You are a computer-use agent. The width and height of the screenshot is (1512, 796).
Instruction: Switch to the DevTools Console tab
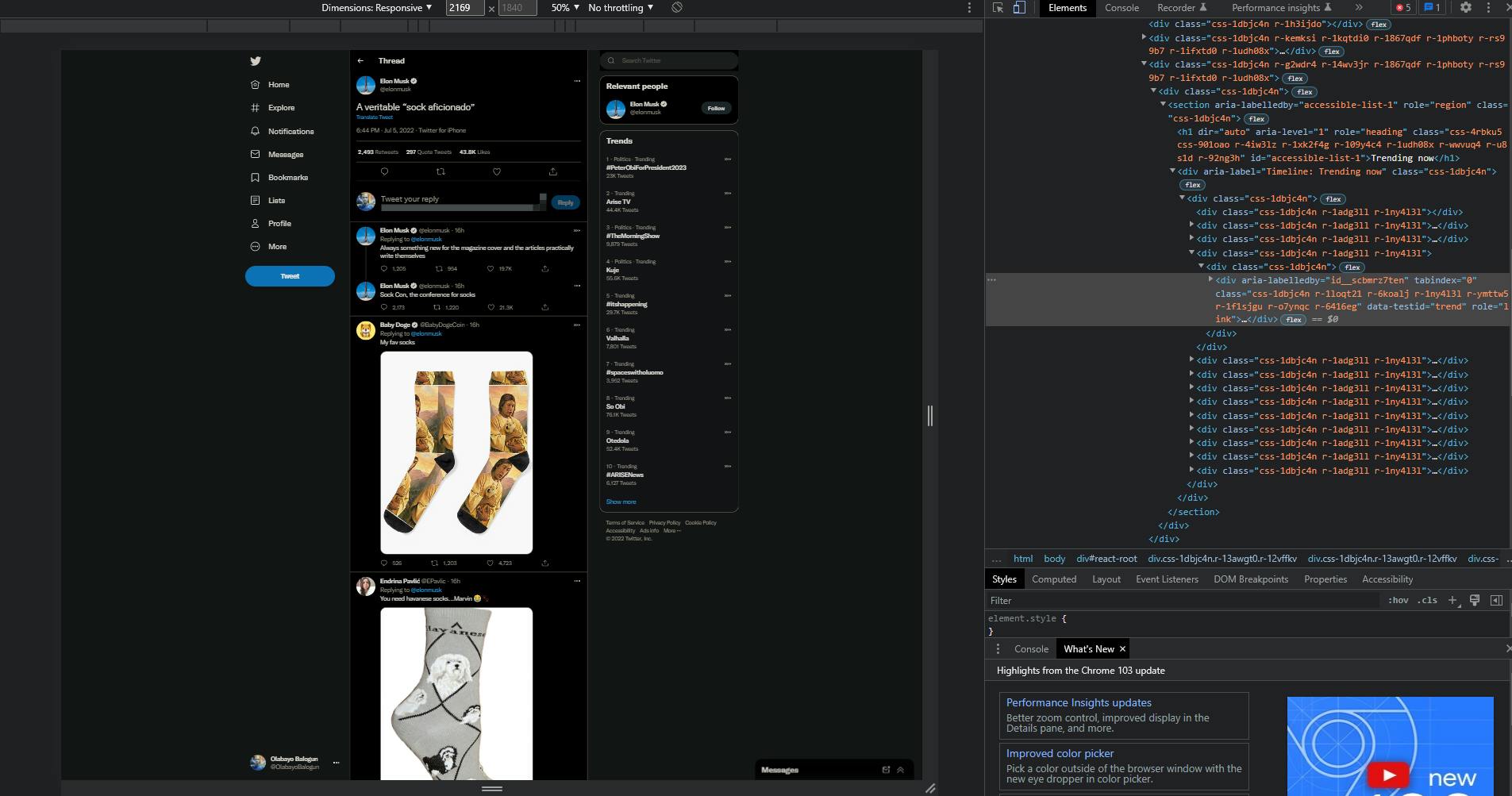[x=1121, y=7]
